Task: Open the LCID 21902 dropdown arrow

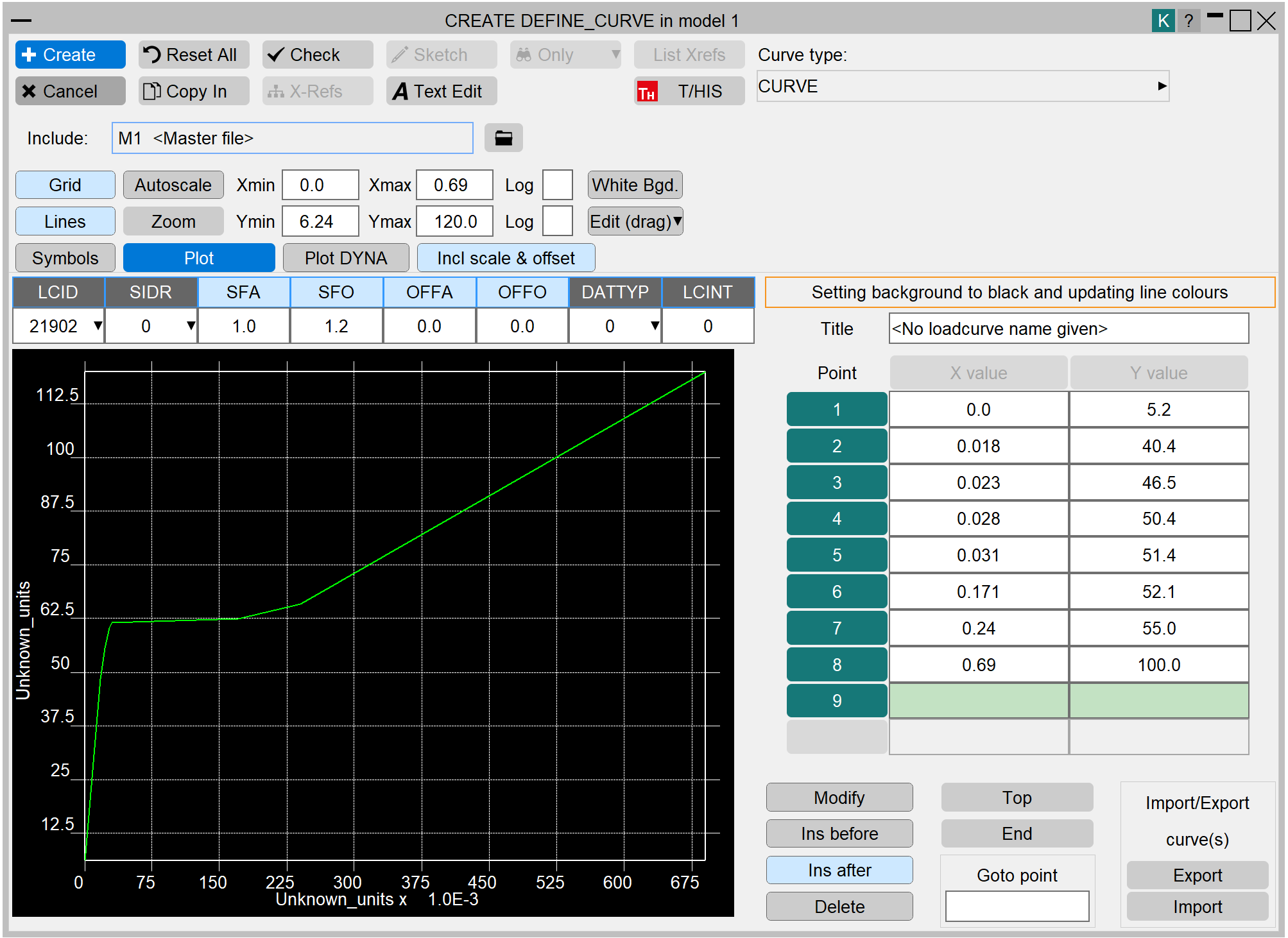Action: click(98, 326)
